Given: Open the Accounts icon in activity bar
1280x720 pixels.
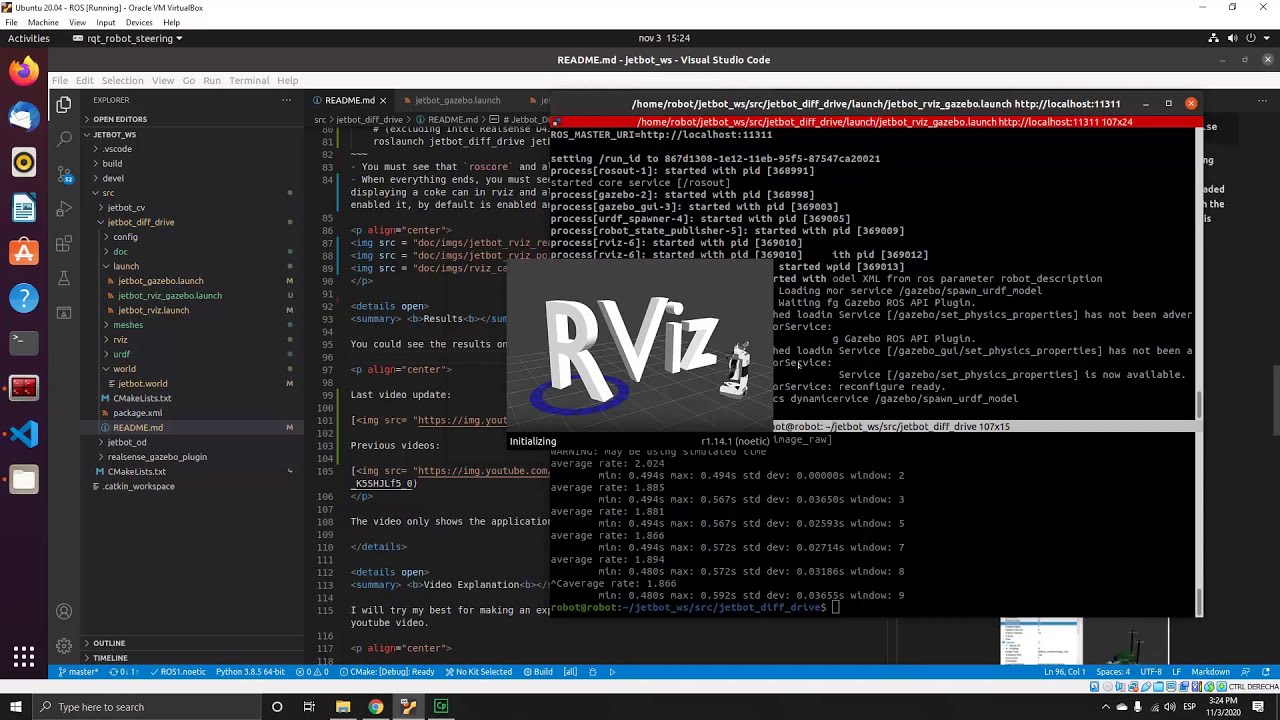Looking at the screenshot, I should 64,611.
